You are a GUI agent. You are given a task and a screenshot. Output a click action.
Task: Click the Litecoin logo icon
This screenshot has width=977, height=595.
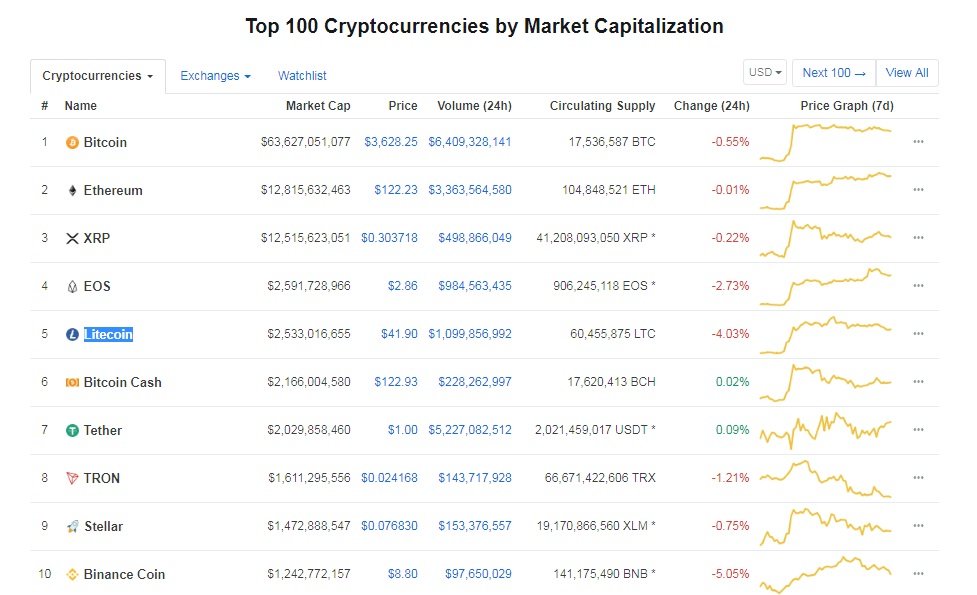click(72, 334)
